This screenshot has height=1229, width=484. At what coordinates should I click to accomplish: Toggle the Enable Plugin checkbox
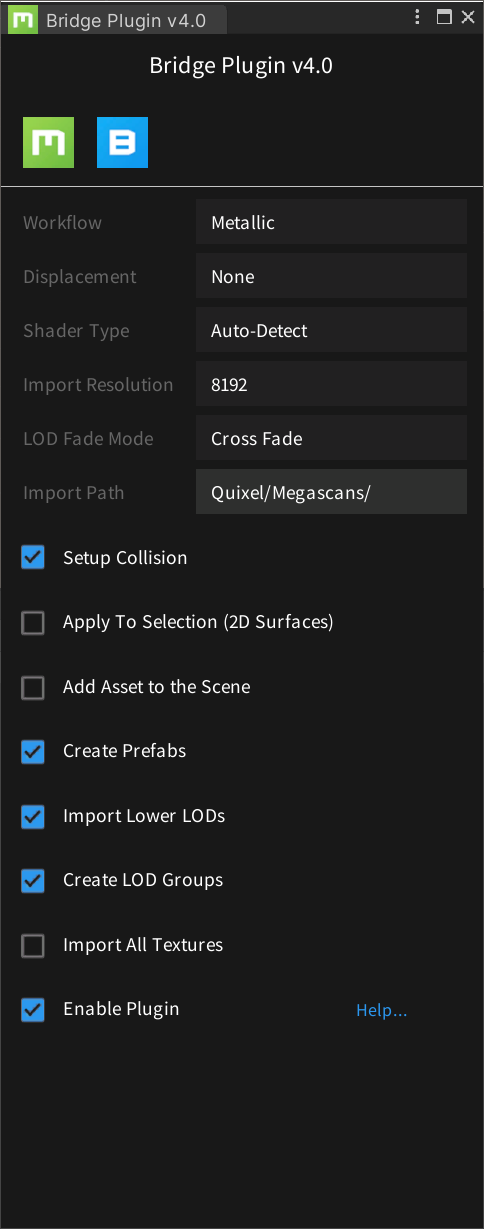pos(33,1010)
